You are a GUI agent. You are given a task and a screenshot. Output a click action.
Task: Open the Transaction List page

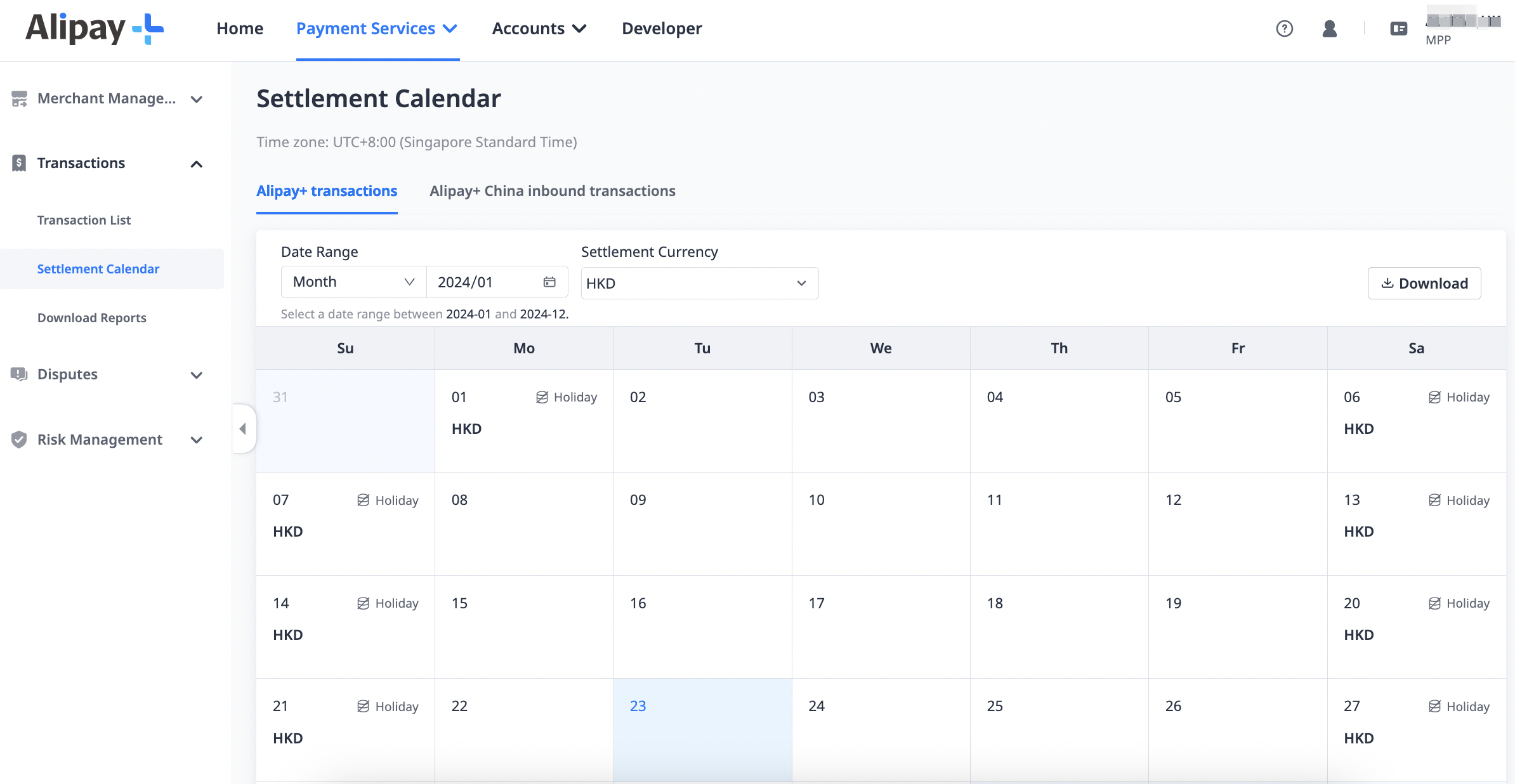pos(83,219)
